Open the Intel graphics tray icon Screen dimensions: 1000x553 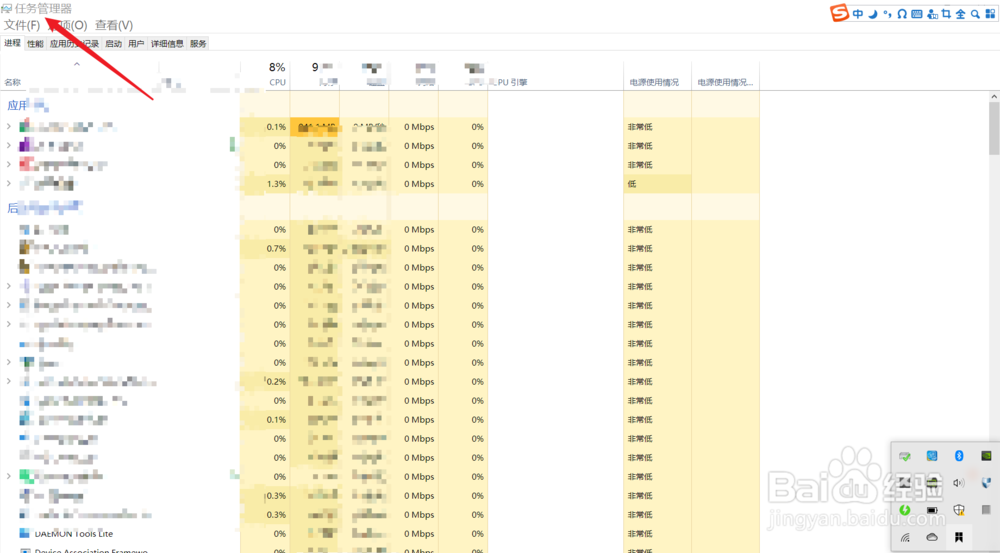[x=932, y=455]
